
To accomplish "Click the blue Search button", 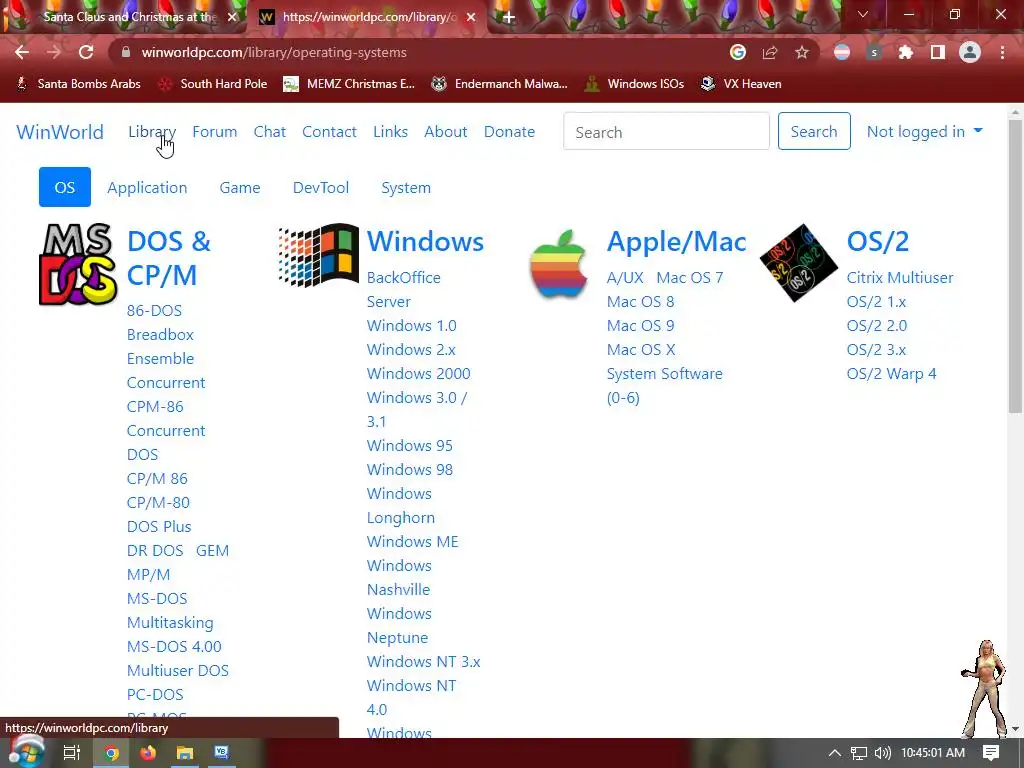I will coord(814,131).
